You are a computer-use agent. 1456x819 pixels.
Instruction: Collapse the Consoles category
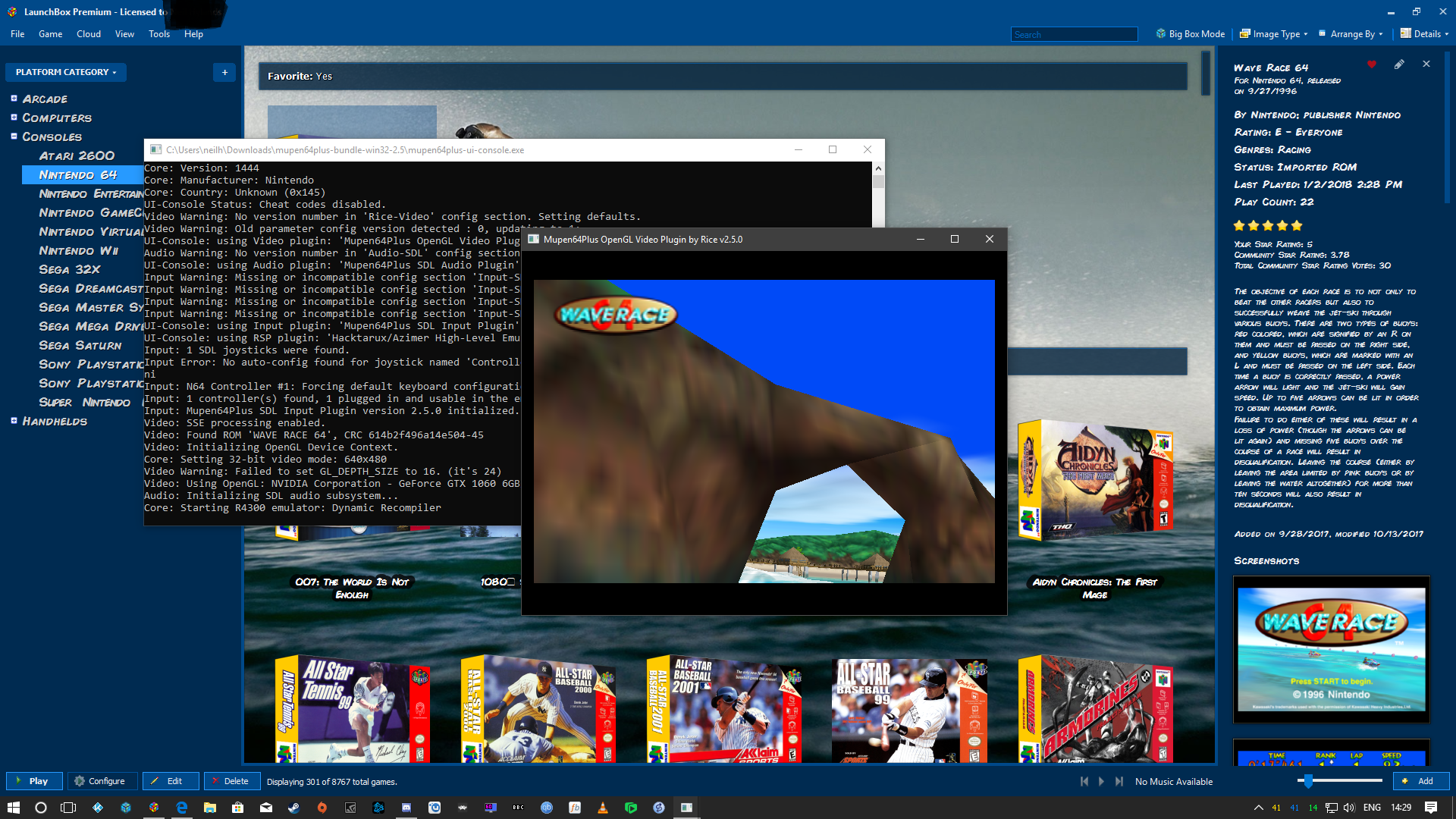(x=14, y=136)
